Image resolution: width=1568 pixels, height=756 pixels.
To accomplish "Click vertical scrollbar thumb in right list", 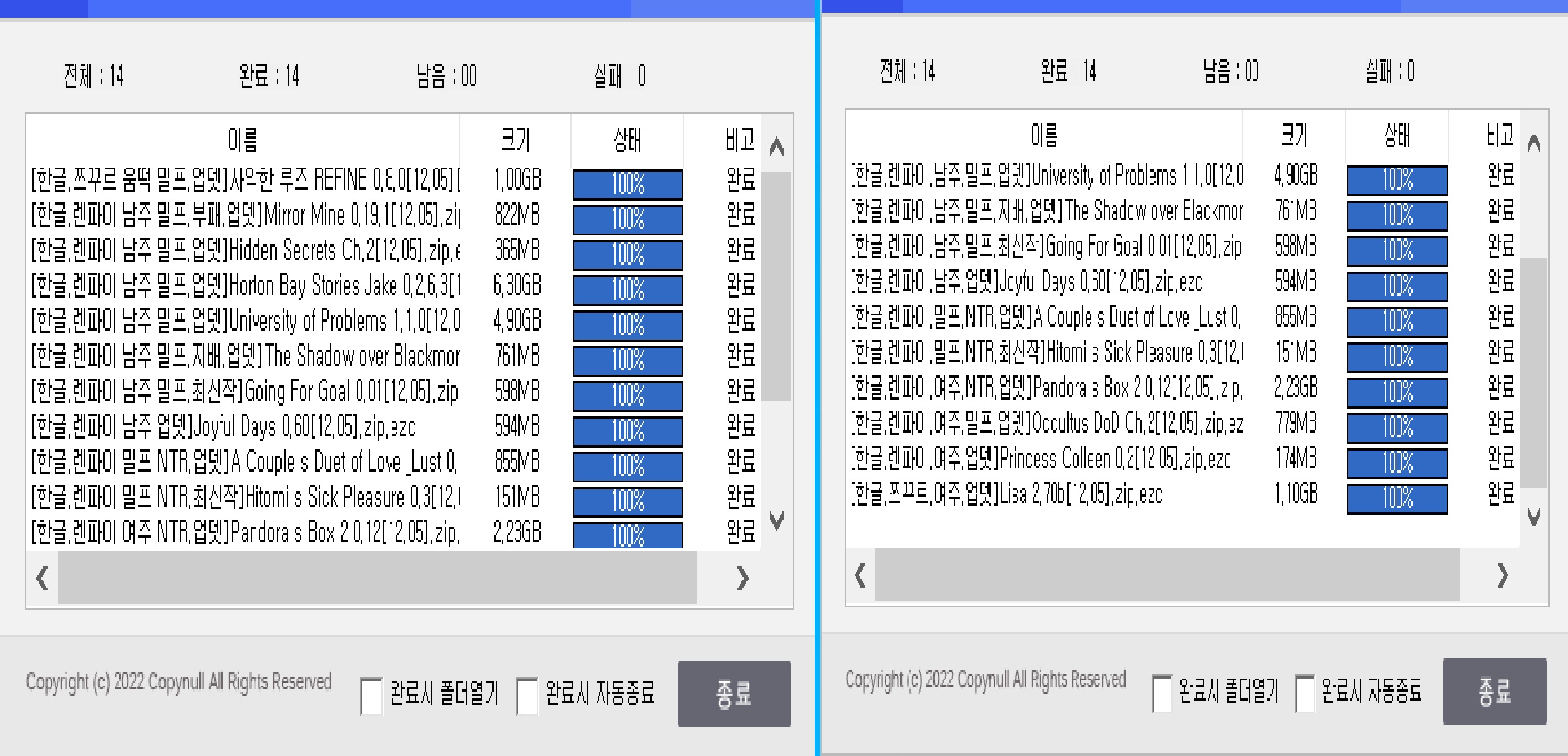I will point(1534,373).
